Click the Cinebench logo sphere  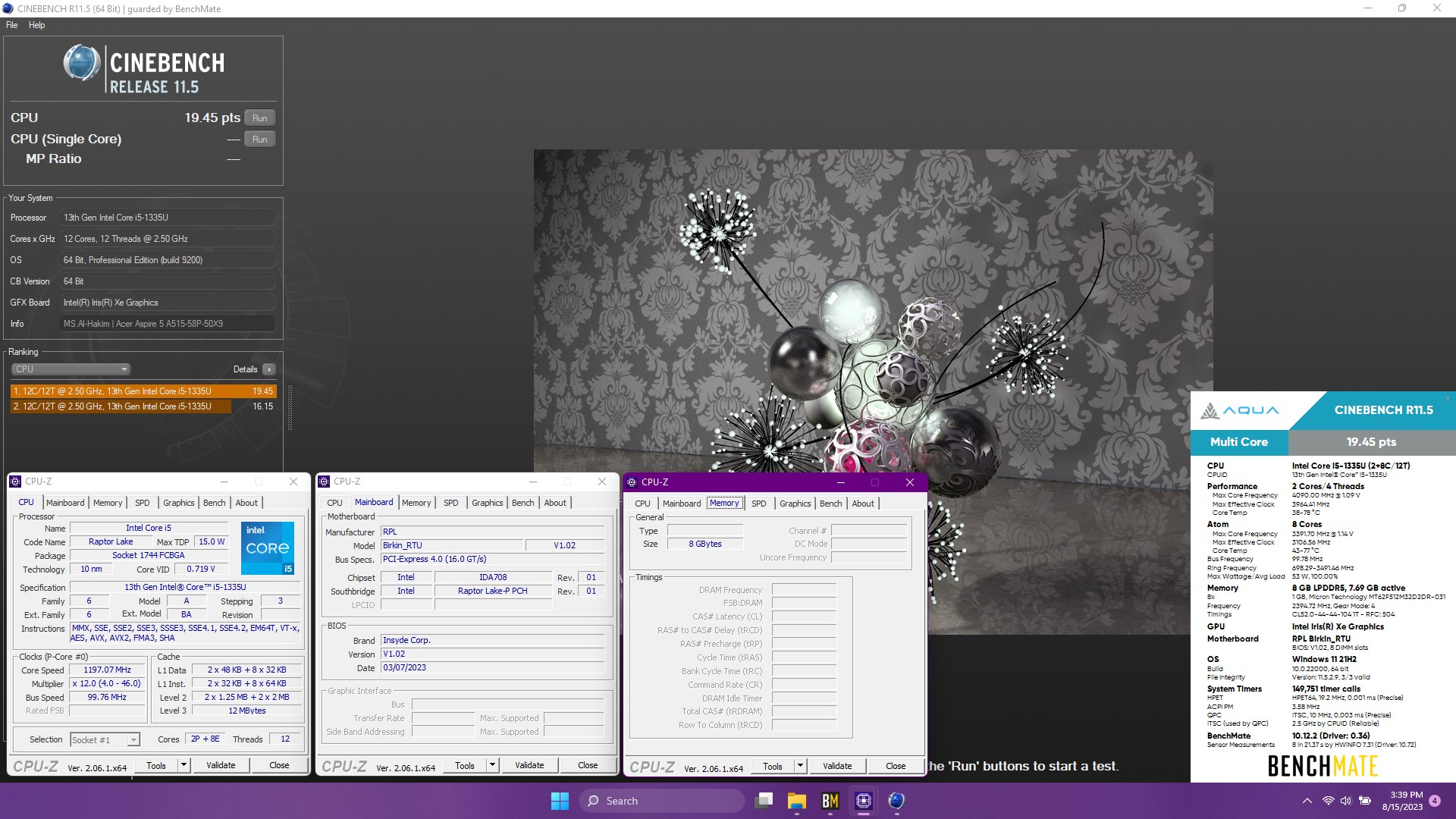tap(82, 63)
